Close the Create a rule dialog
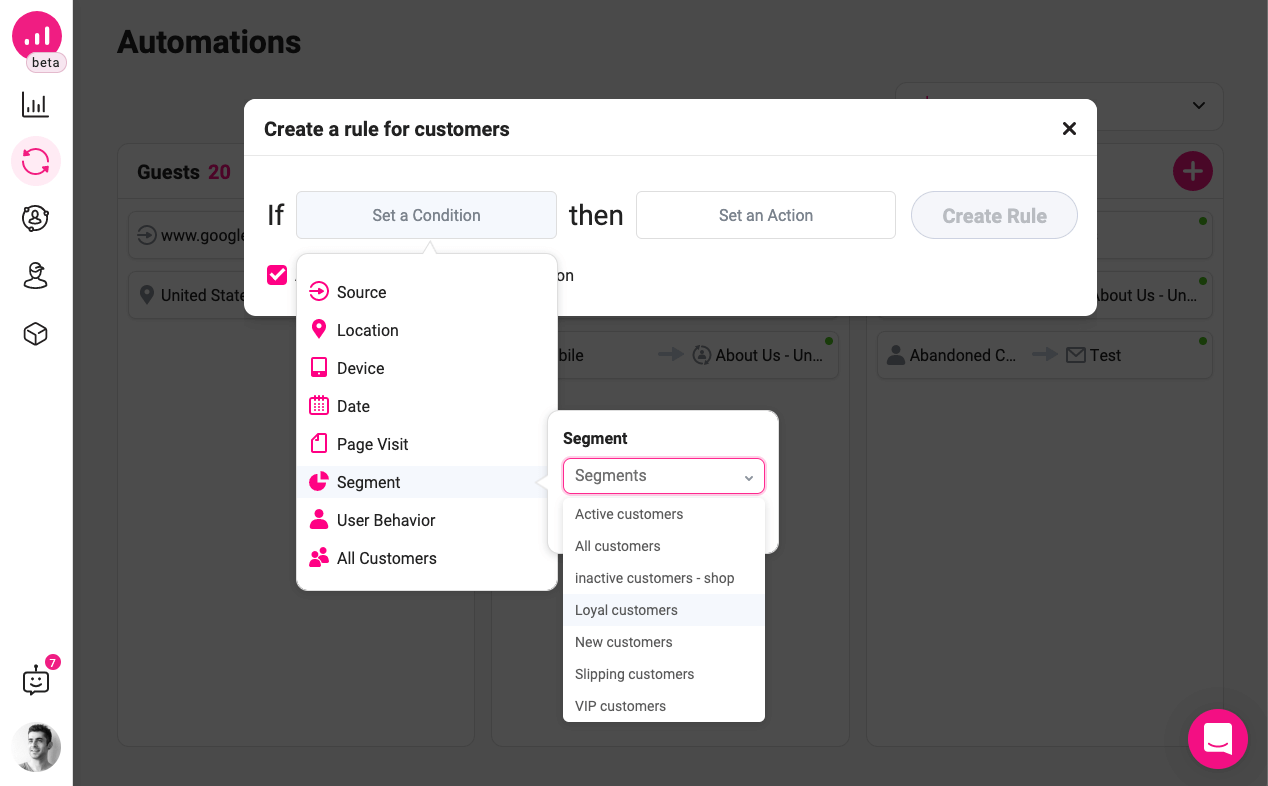 (1069, 128)
